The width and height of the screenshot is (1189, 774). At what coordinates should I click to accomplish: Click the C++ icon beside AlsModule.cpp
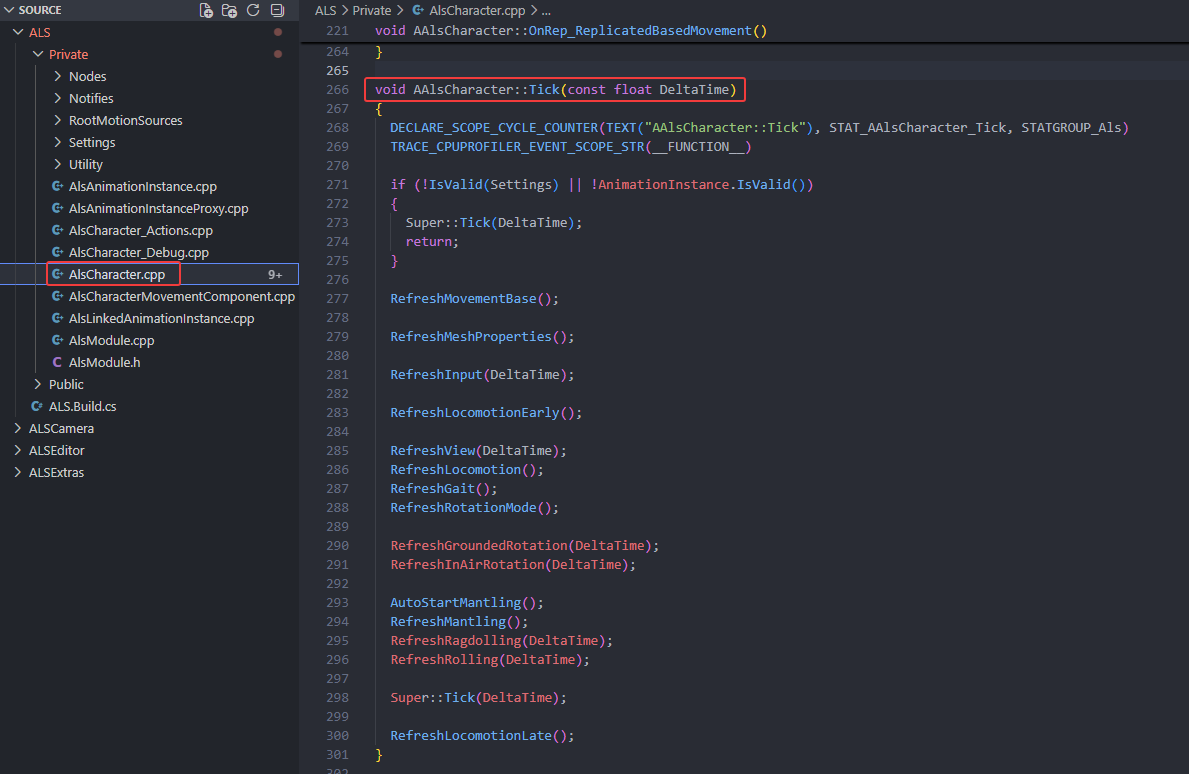[x=57, y=340]
